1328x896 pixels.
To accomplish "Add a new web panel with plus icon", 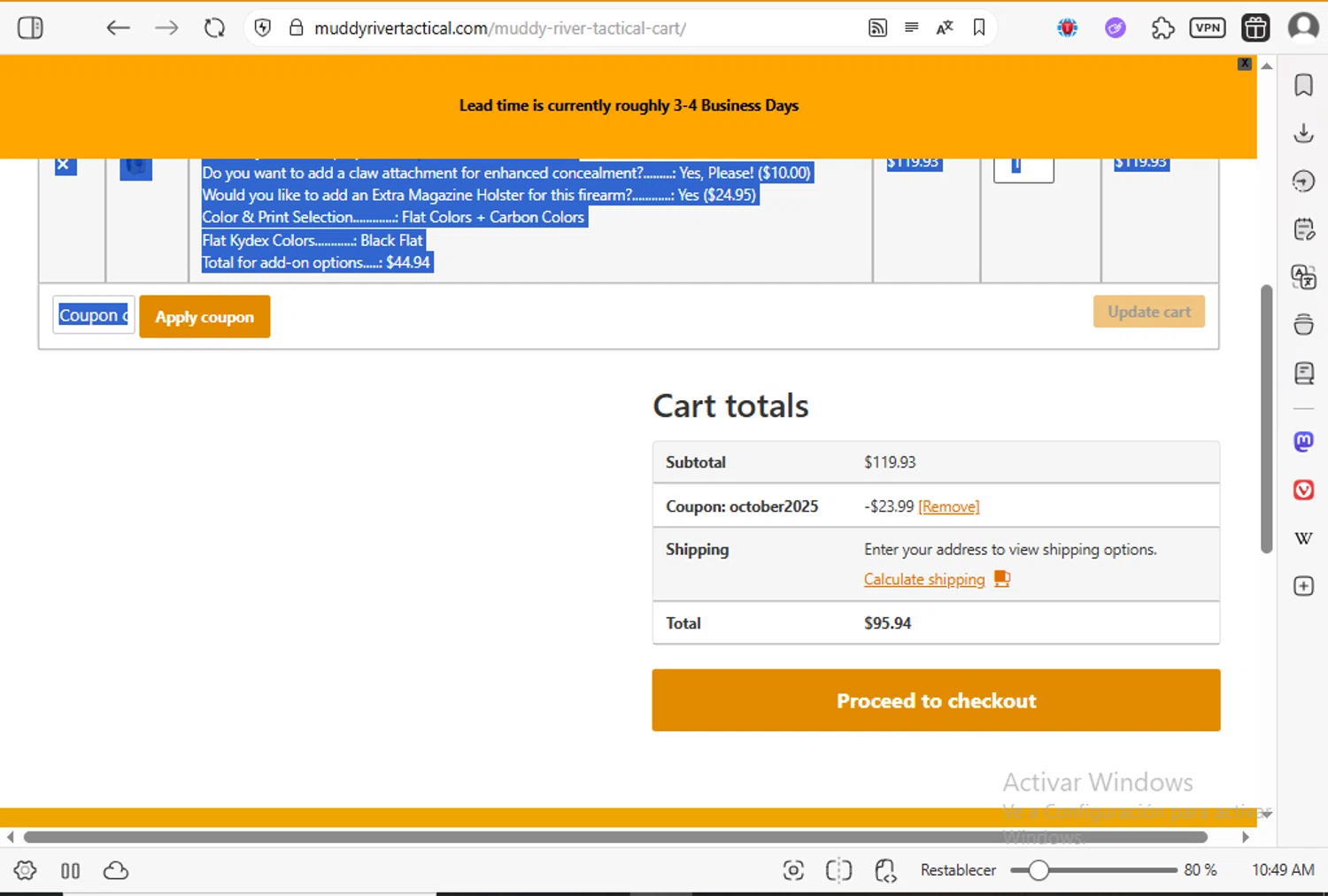I will point(1303,586).
